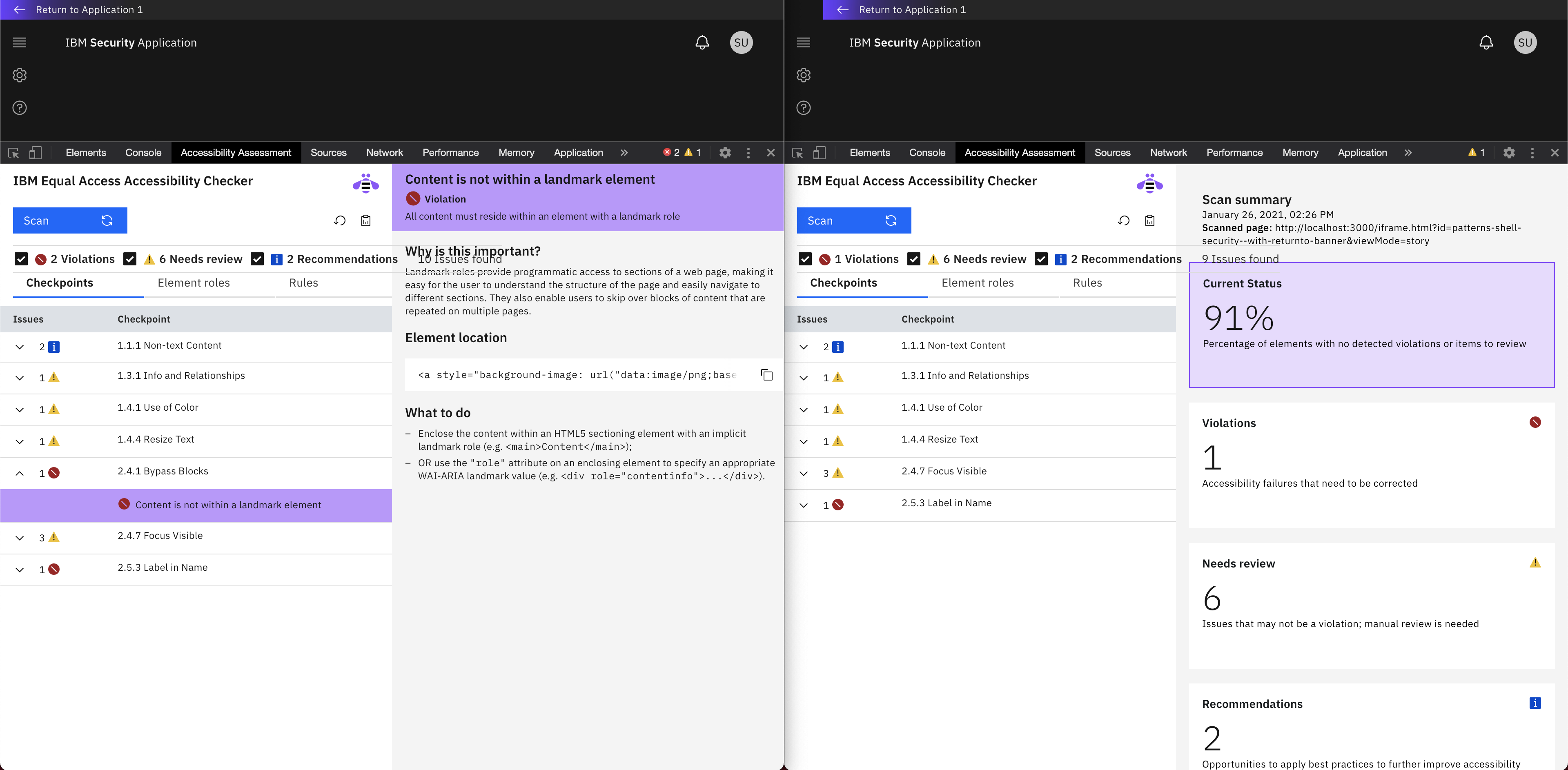Copy the element location code snippet

pyautogui.click(x=767, y=375)
